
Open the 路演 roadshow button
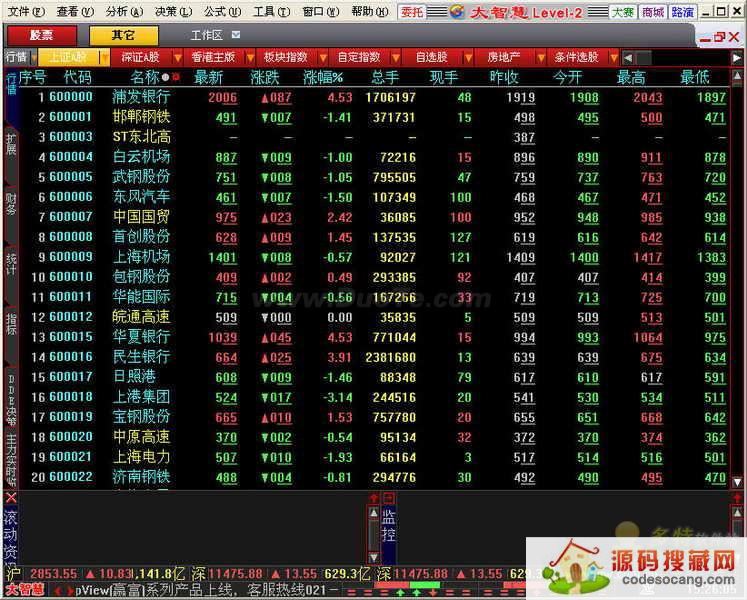682,12
